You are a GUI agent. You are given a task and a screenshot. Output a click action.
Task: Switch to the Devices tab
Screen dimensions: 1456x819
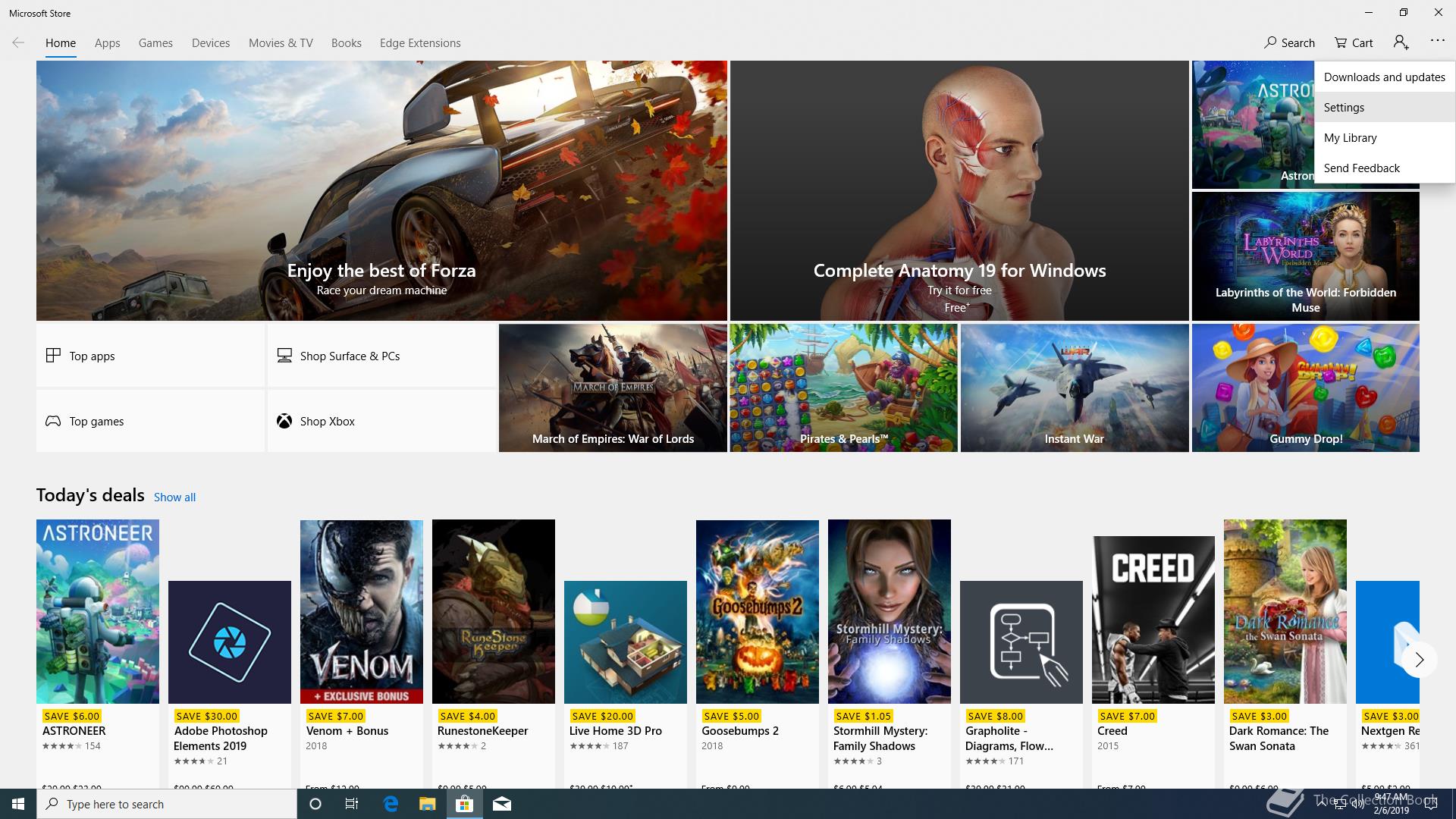coord(211,43)
